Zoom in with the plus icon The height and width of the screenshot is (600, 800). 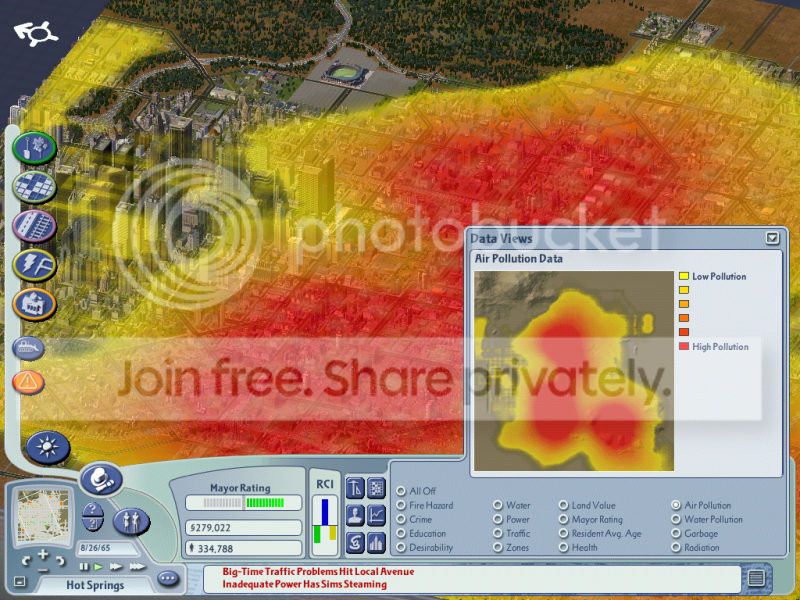click(x=43, y=553)
